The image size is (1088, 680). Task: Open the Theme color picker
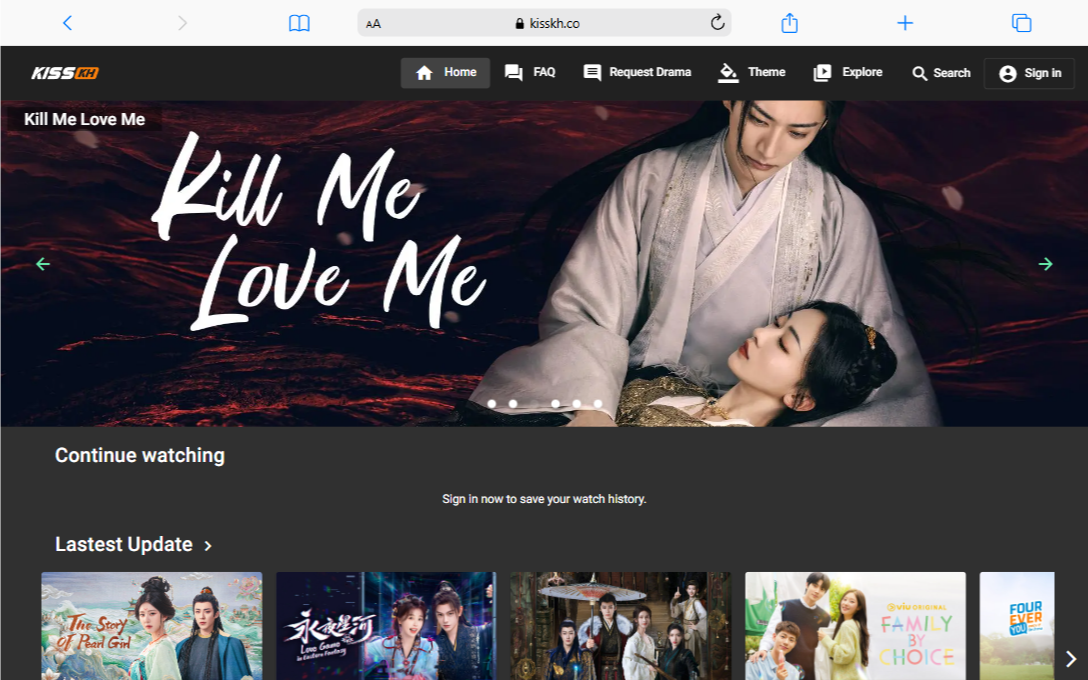(752, 73)
